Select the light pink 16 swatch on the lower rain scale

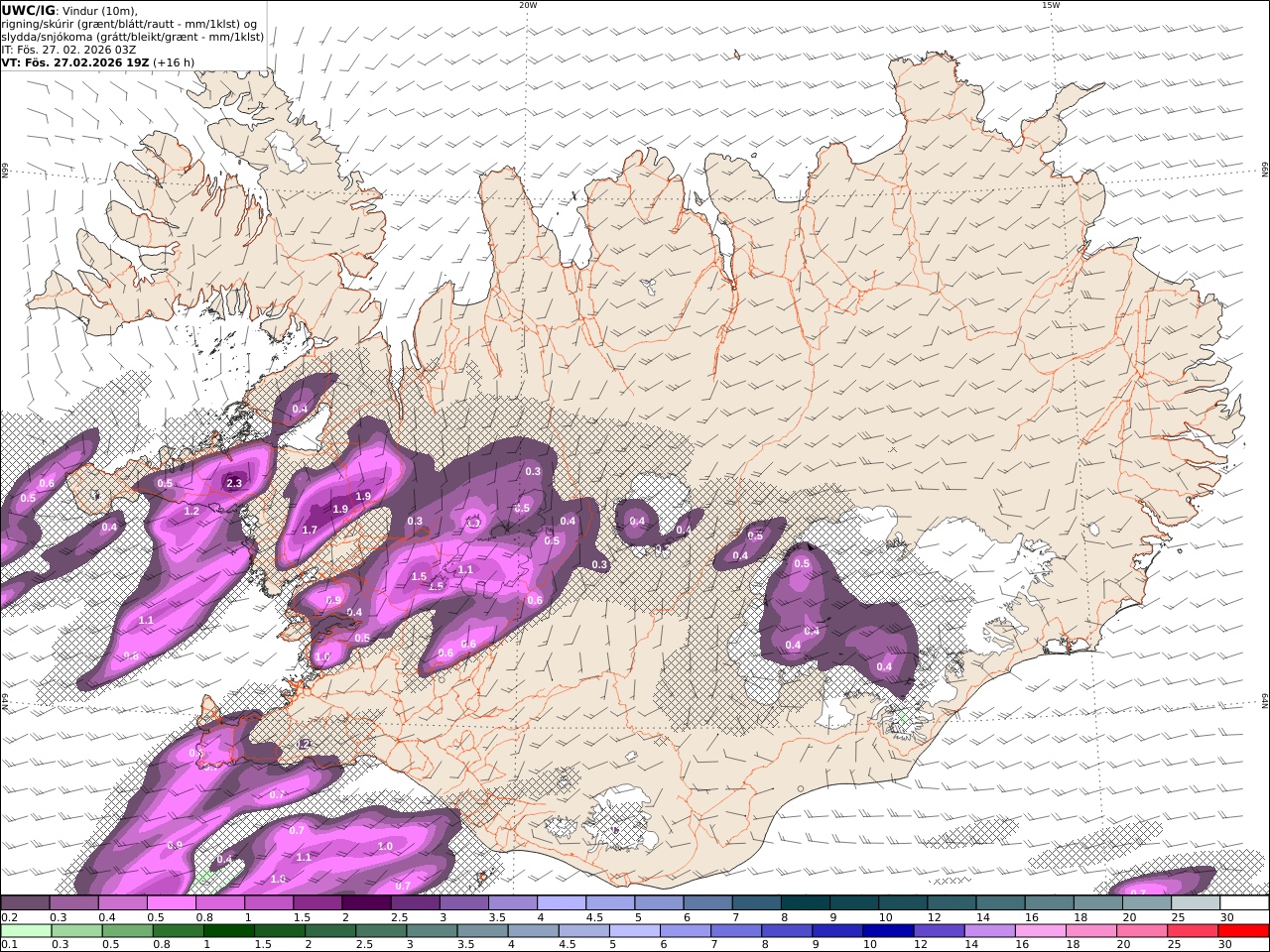1041,931
